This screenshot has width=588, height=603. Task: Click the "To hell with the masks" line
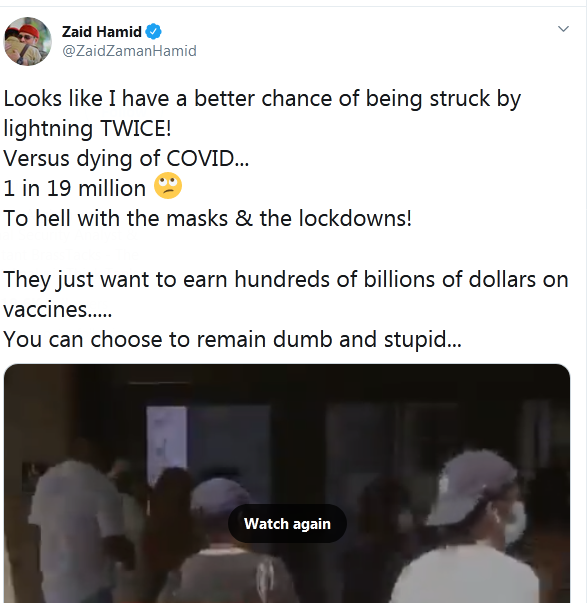click(x=208, y=218)
